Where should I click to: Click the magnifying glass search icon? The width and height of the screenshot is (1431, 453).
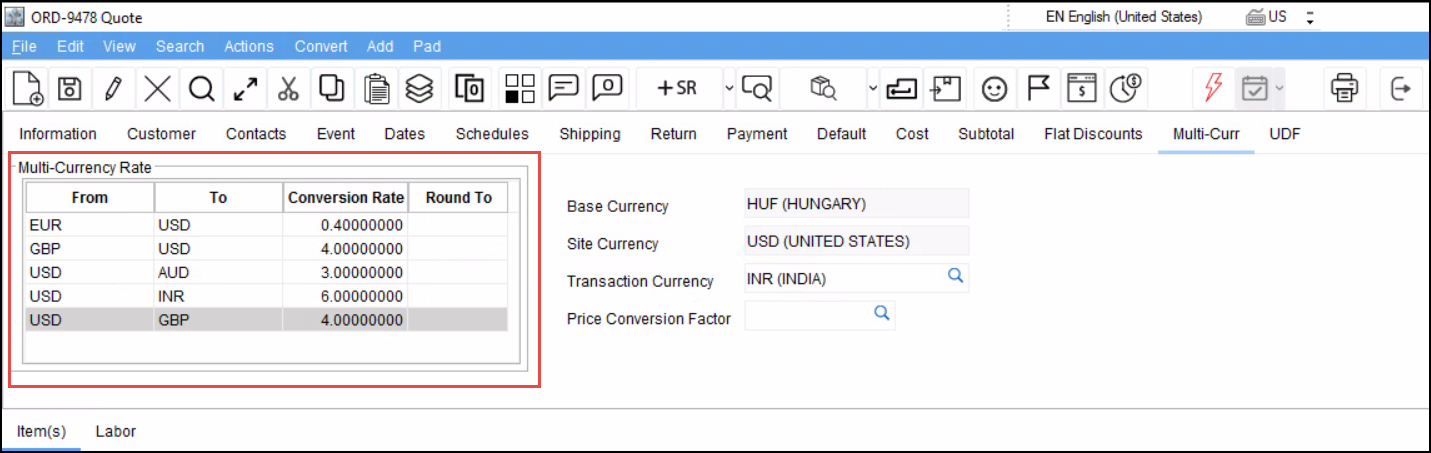coord(202,89)
